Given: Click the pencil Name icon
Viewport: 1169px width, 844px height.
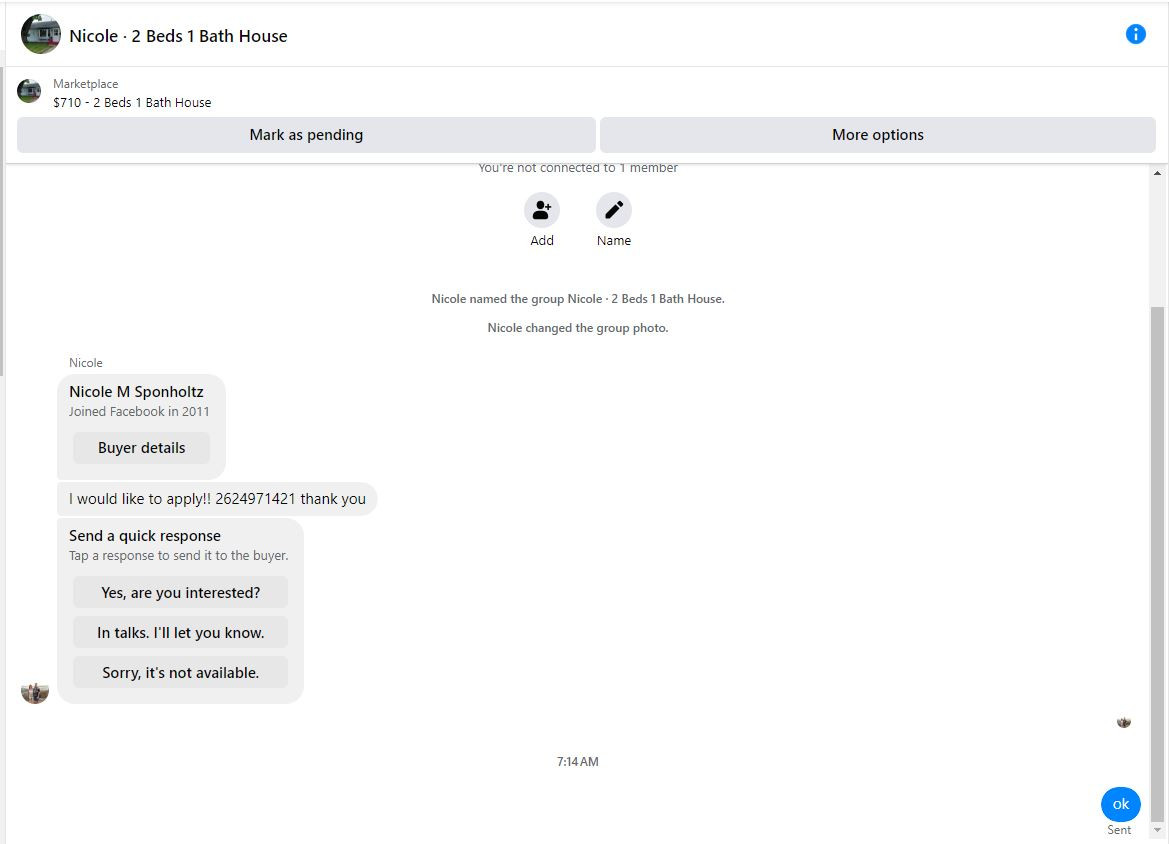Looking at the screenshot, I should pyautogui.click(x=614, y=210).
